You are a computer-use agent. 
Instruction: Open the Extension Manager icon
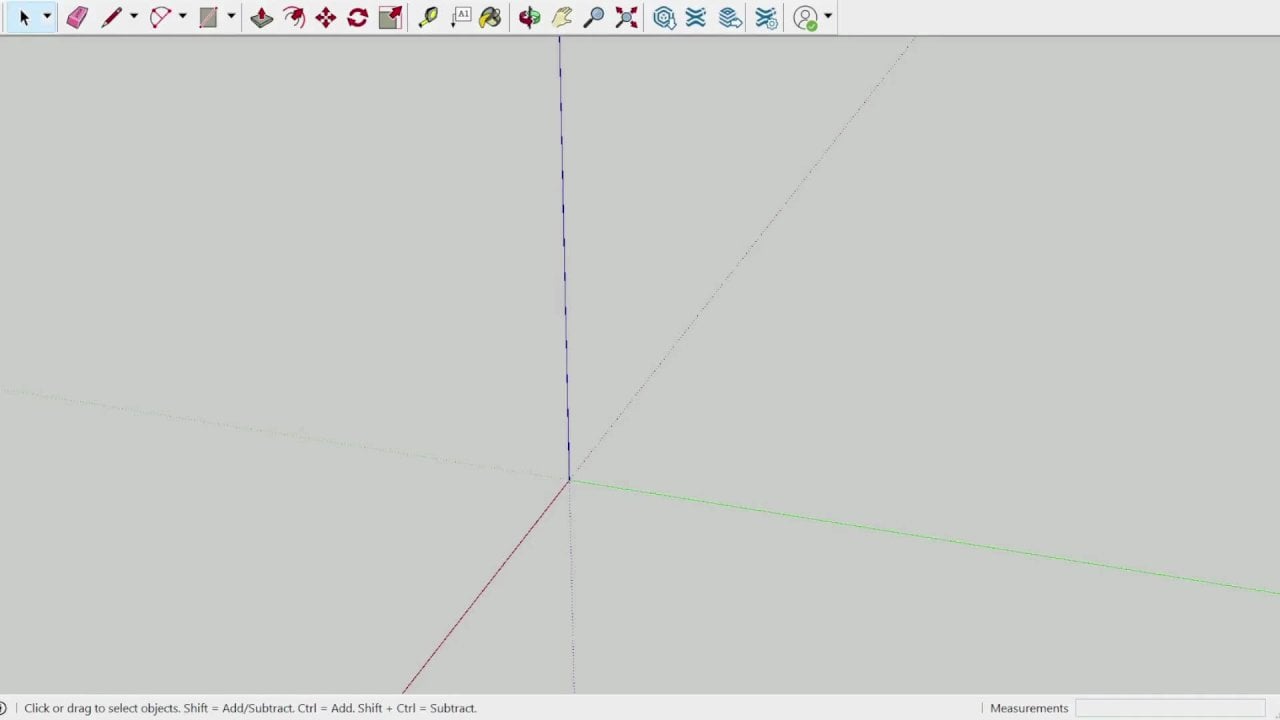tap(766, 17)
